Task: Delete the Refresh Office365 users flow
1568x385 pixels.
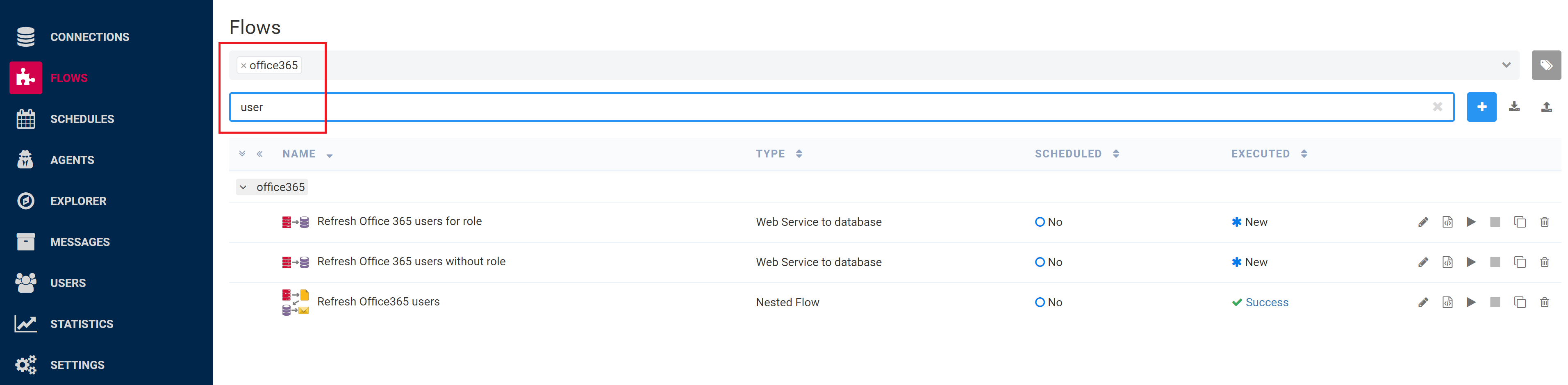Action: pyautogui.click(x=1544, y=303)
